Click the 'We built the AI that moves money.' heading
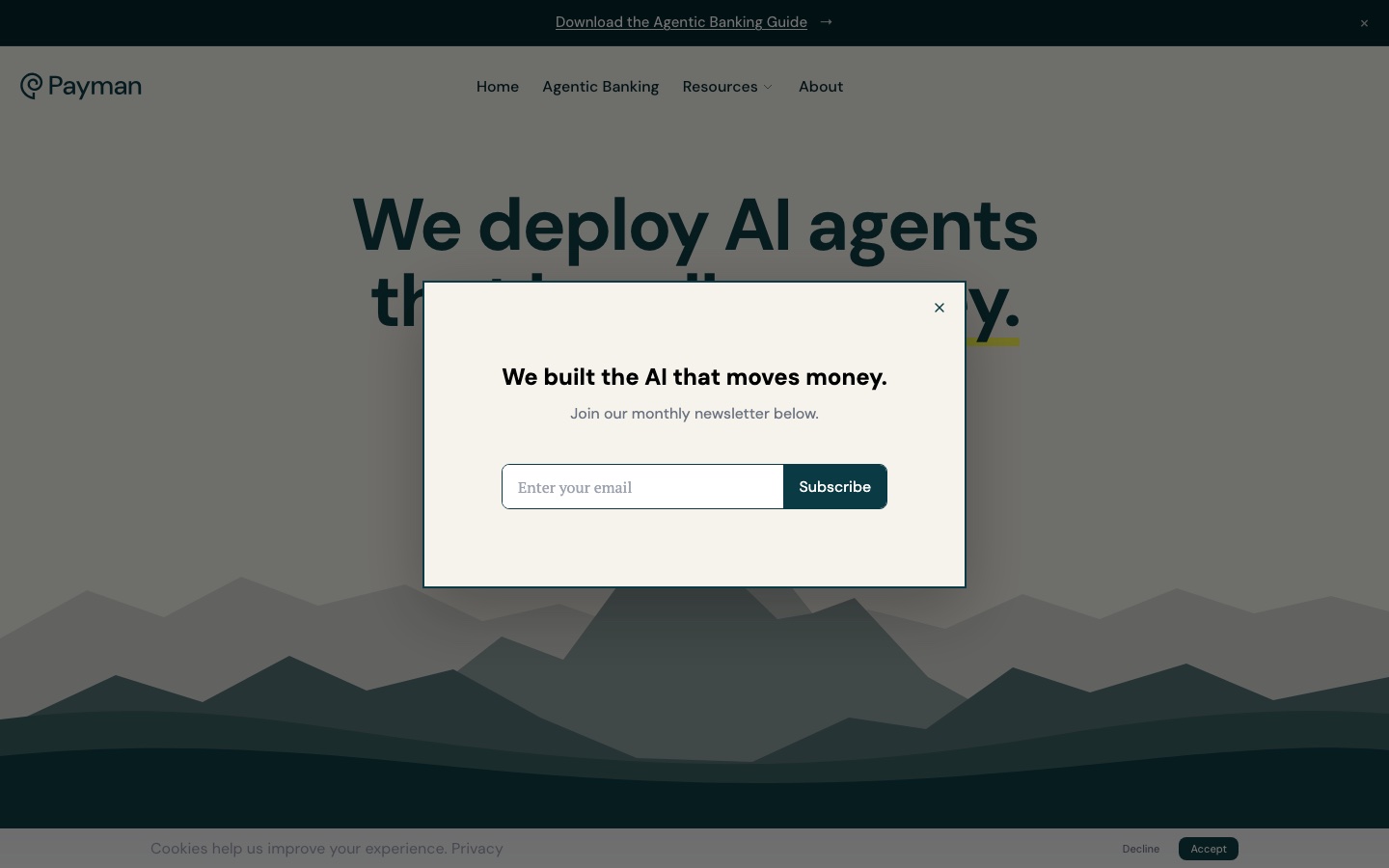Viewport: 1389px width, 868px height. [x=694, y=377]
